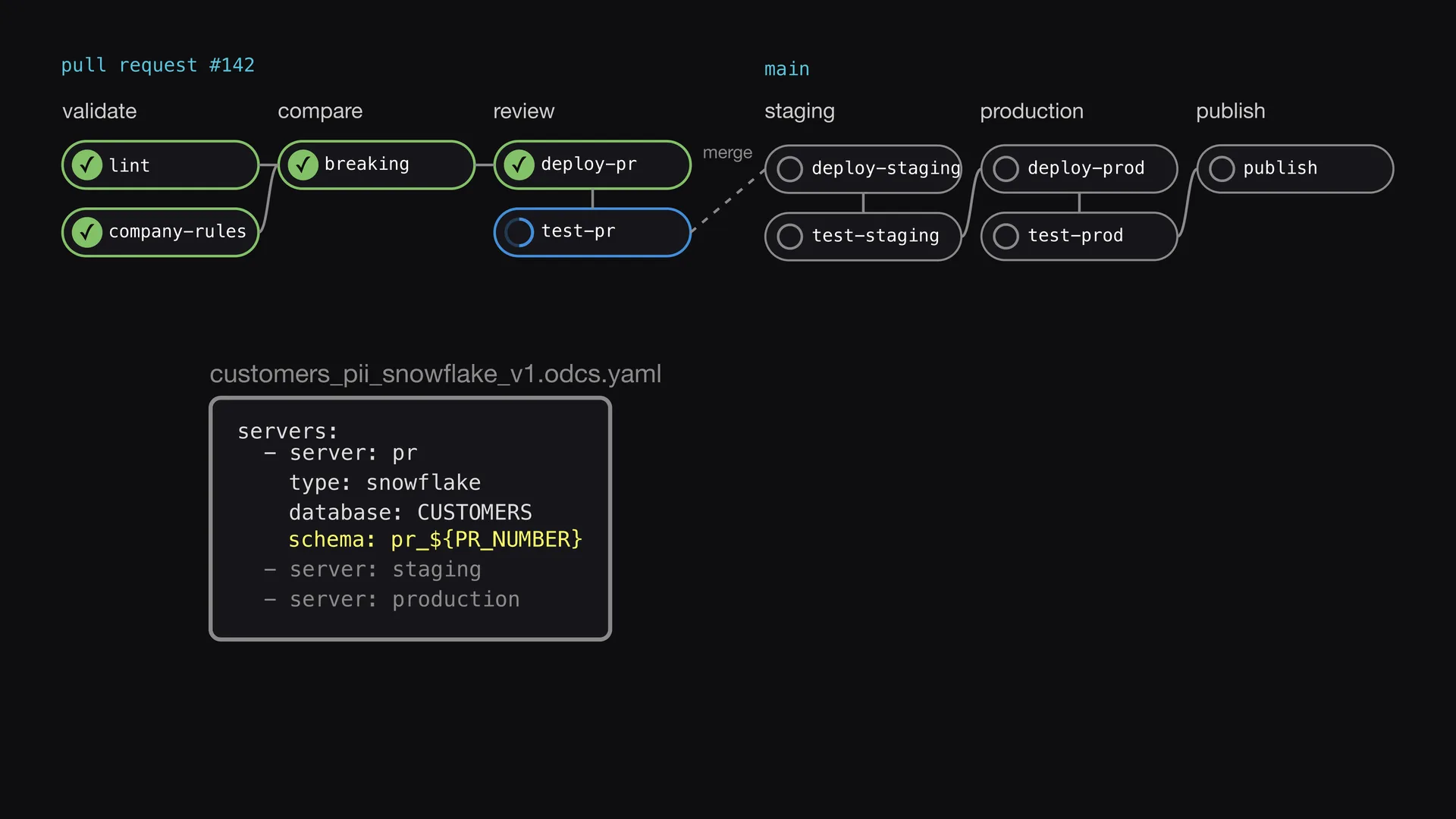Screen dimensions: 1456x819
Task: Click the running spinner icon on test-pr
Action: [x=519, y=232]
